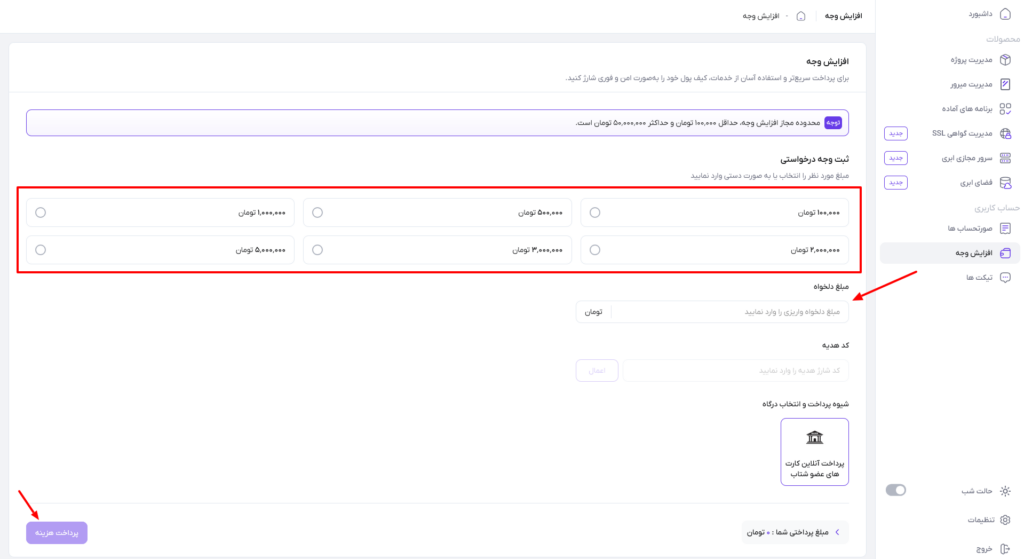Image resolution: width=1024 pixels, height=559 pixels.
Task: Click the home icon in breadcrumb
Action: tap(801, 16)
